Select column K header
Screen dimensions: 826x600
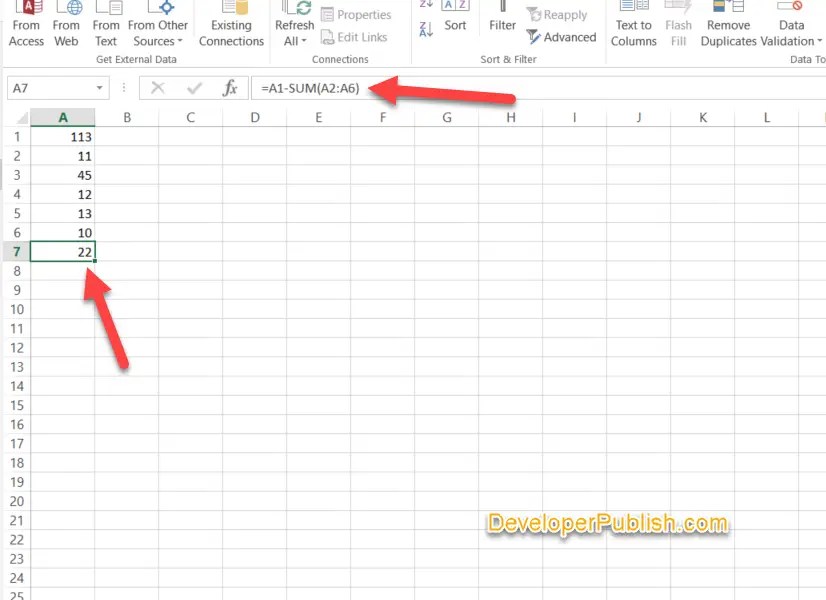tap(703, 117)
